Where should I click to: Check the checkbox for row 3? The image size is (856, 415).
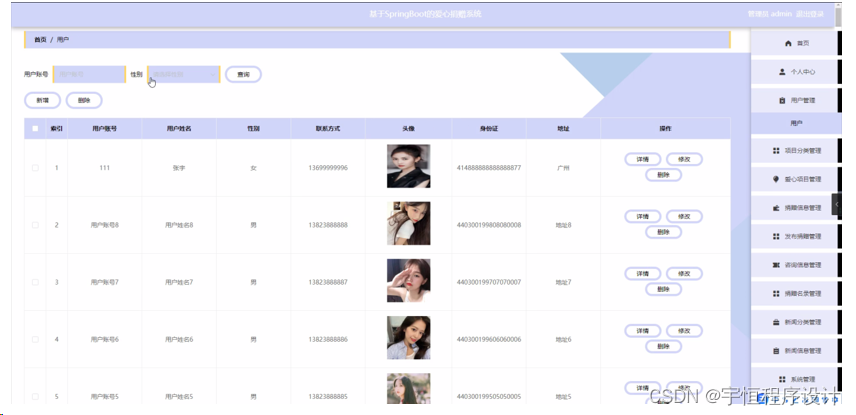[35, 282]
